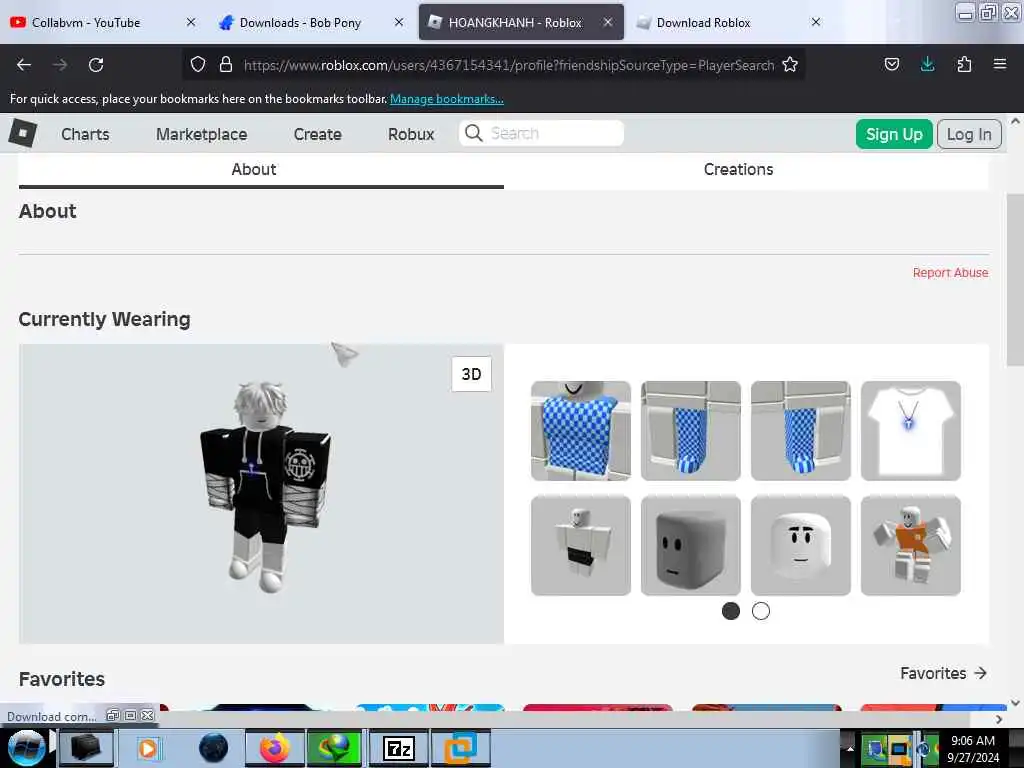This screenshot has width=1024, height=768.
Task: Bookmark this page with the star icon
Action: point(790,65)
